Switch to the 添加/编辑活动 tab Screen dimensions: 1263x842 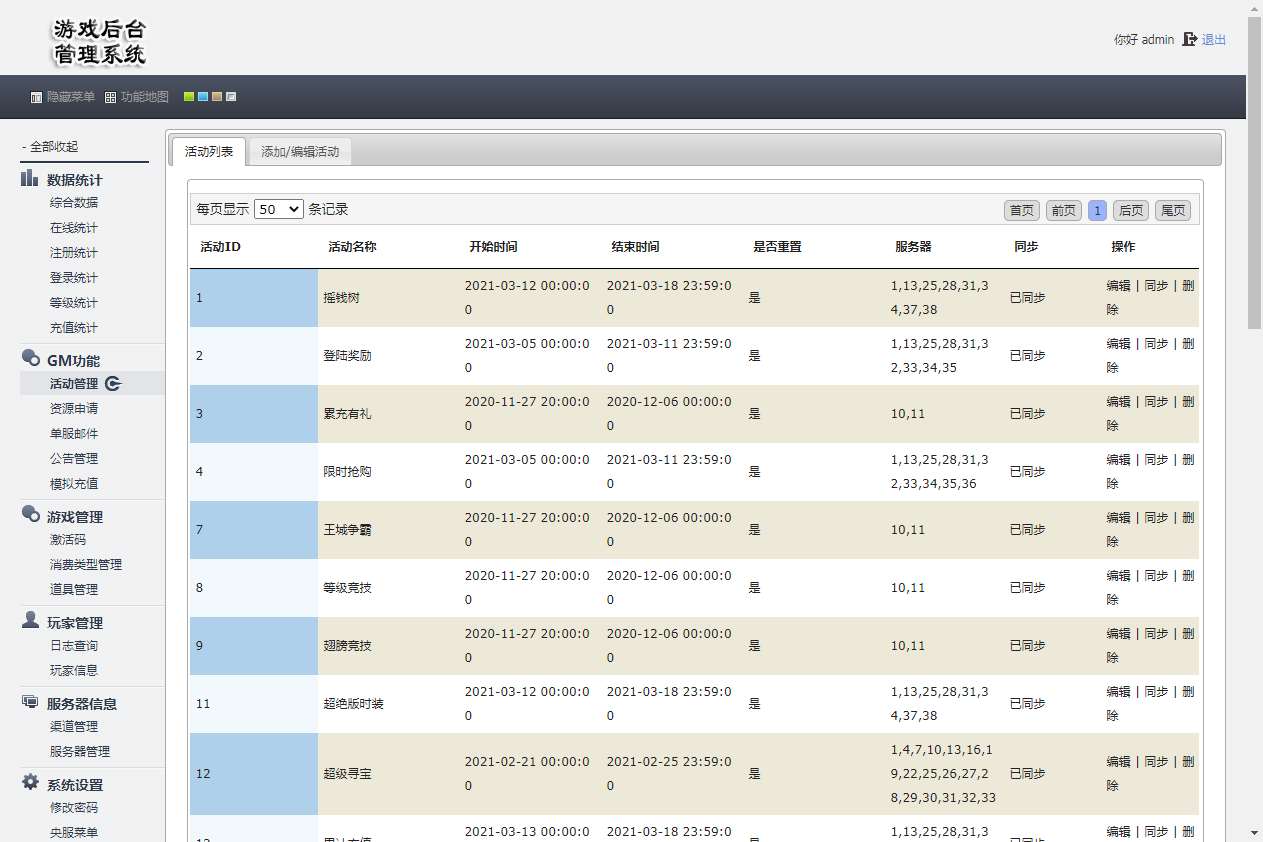tap(300, 152)
